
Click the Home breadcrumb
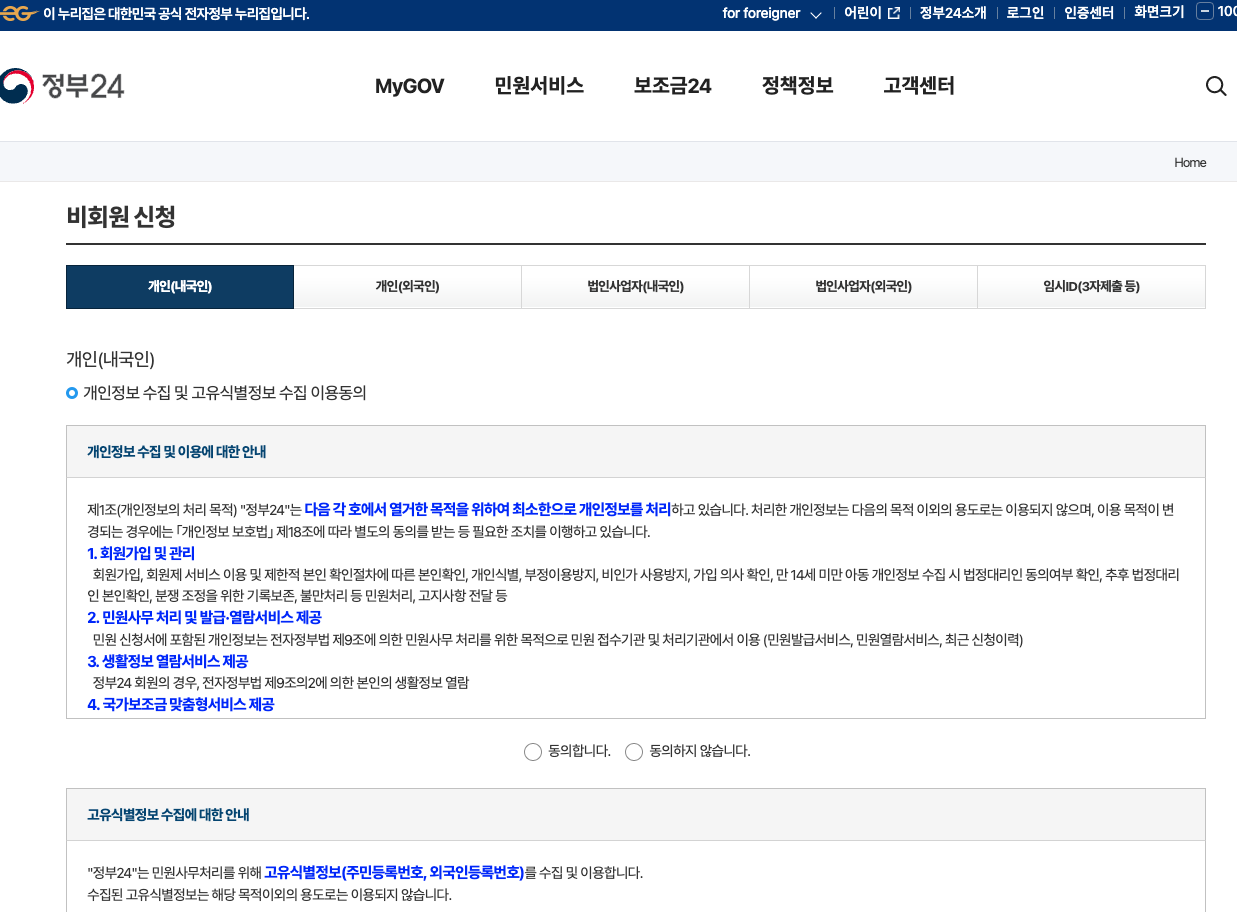tap(1190, 162)
